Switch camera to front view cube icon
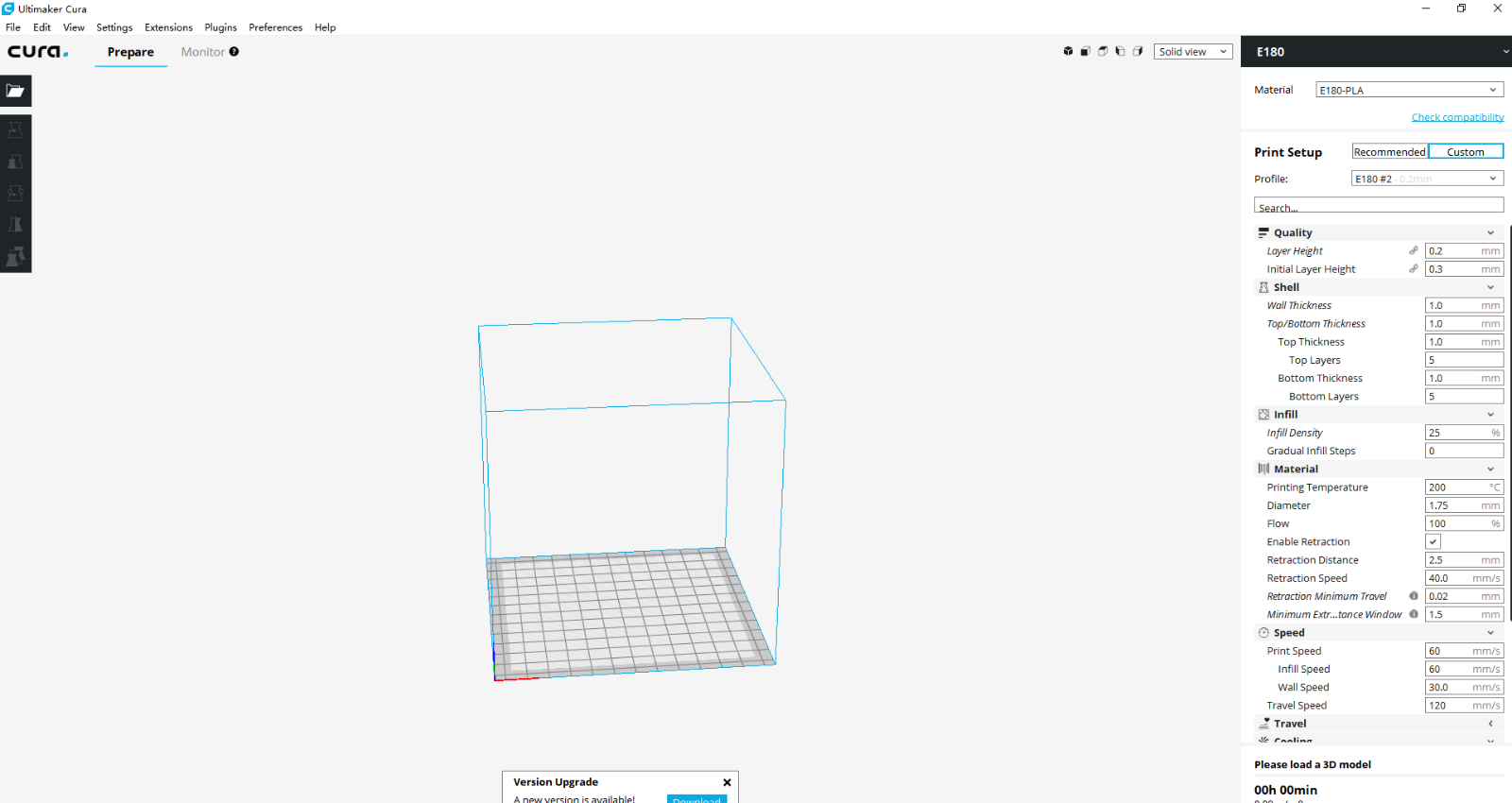Image resolution: width=1512 pixels, height=803 pixels. (x=1085, y=51)
